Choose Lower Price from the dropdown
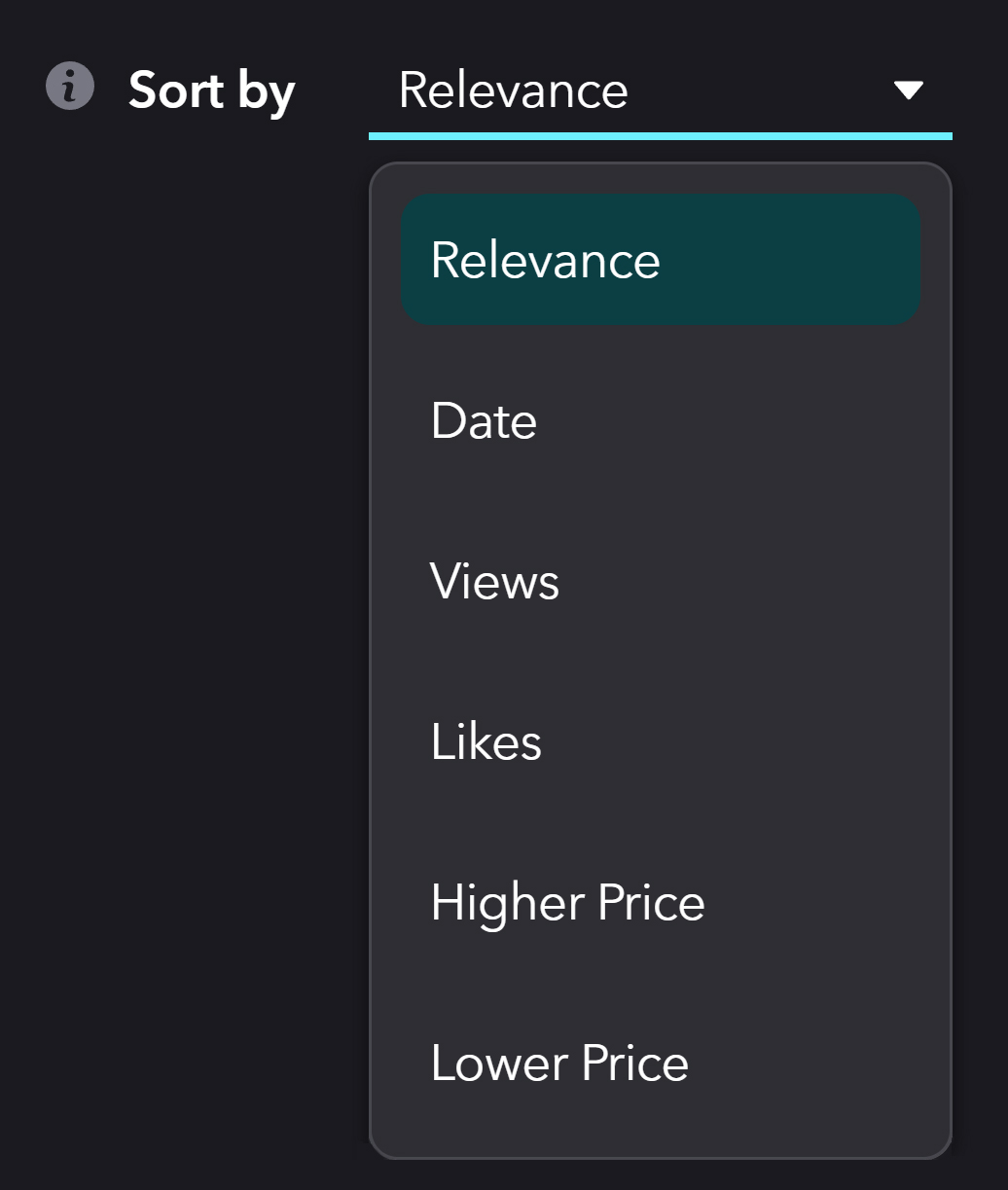Image resolution: width=1008 pixels, height=1190 pixels. pos(661,1063)
